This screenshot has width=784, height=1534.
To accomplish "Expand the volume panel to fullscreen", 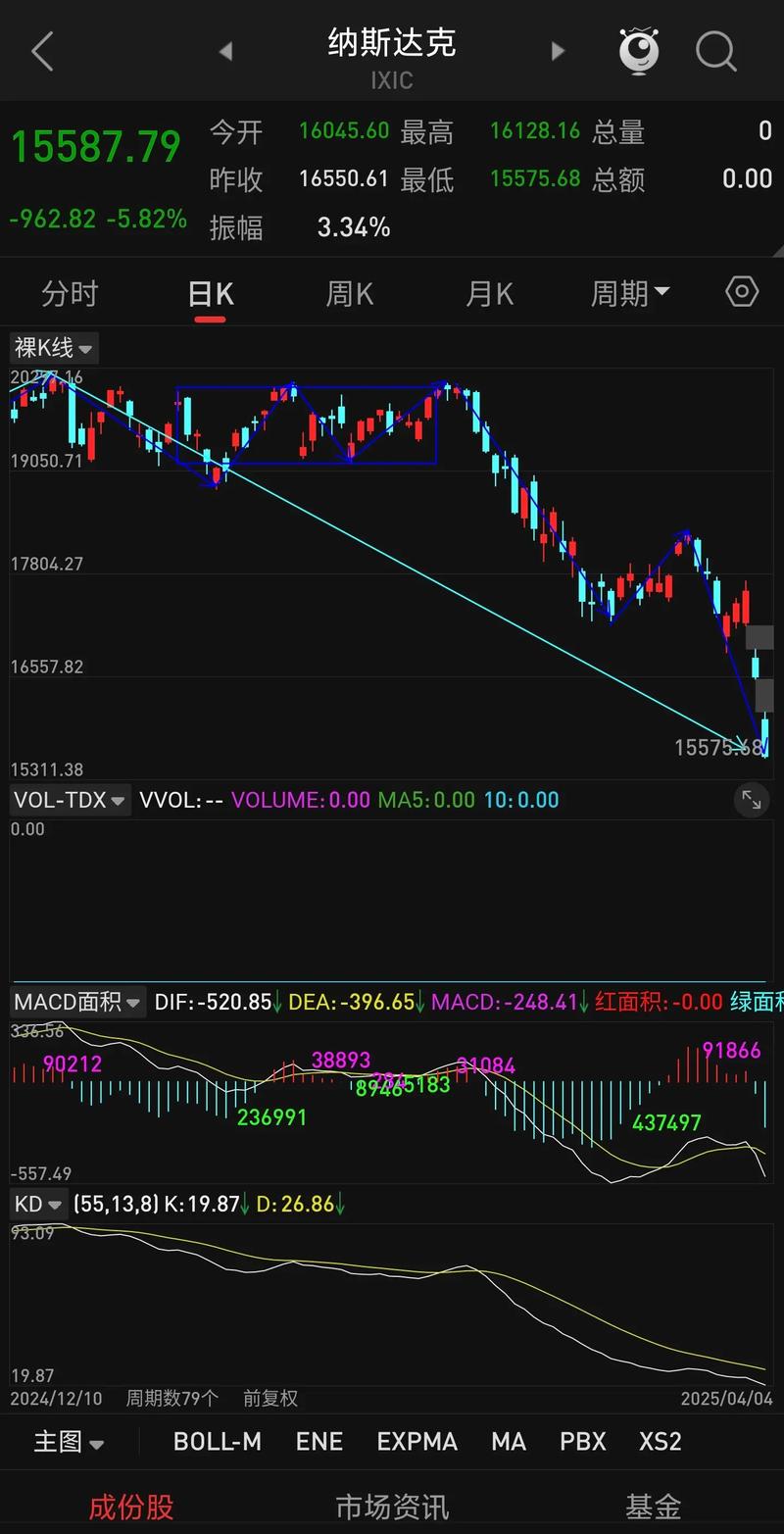I will point(752,800).
